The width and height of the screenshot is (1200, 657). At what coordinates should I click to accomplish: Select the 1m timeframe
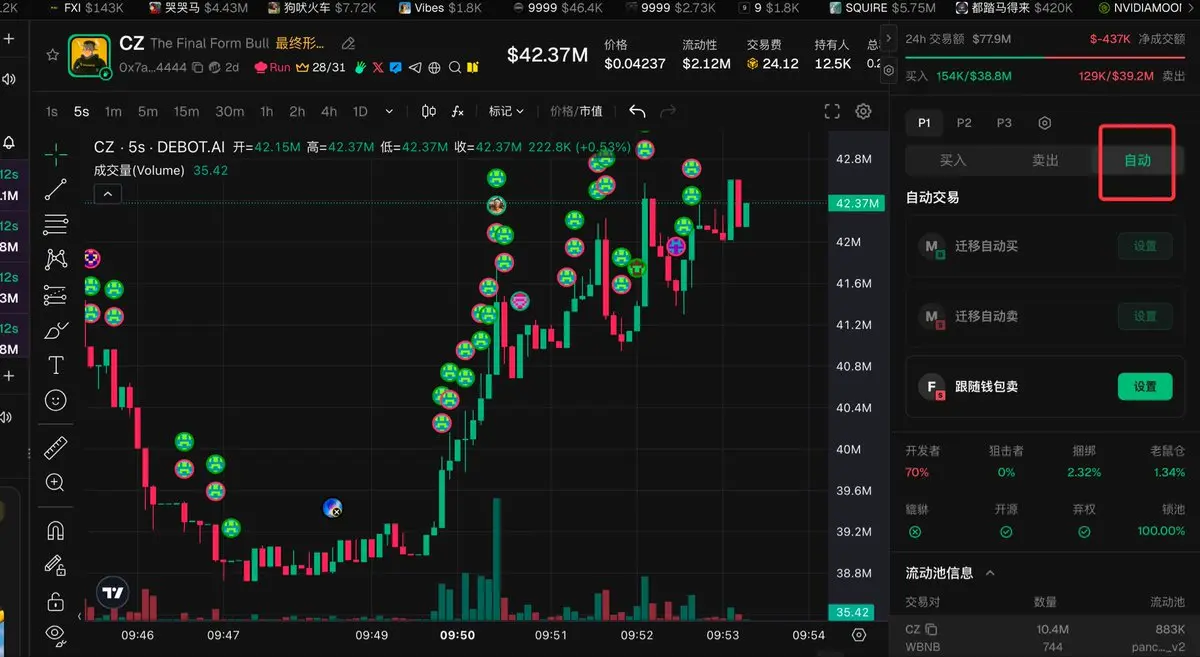(113, 112)
